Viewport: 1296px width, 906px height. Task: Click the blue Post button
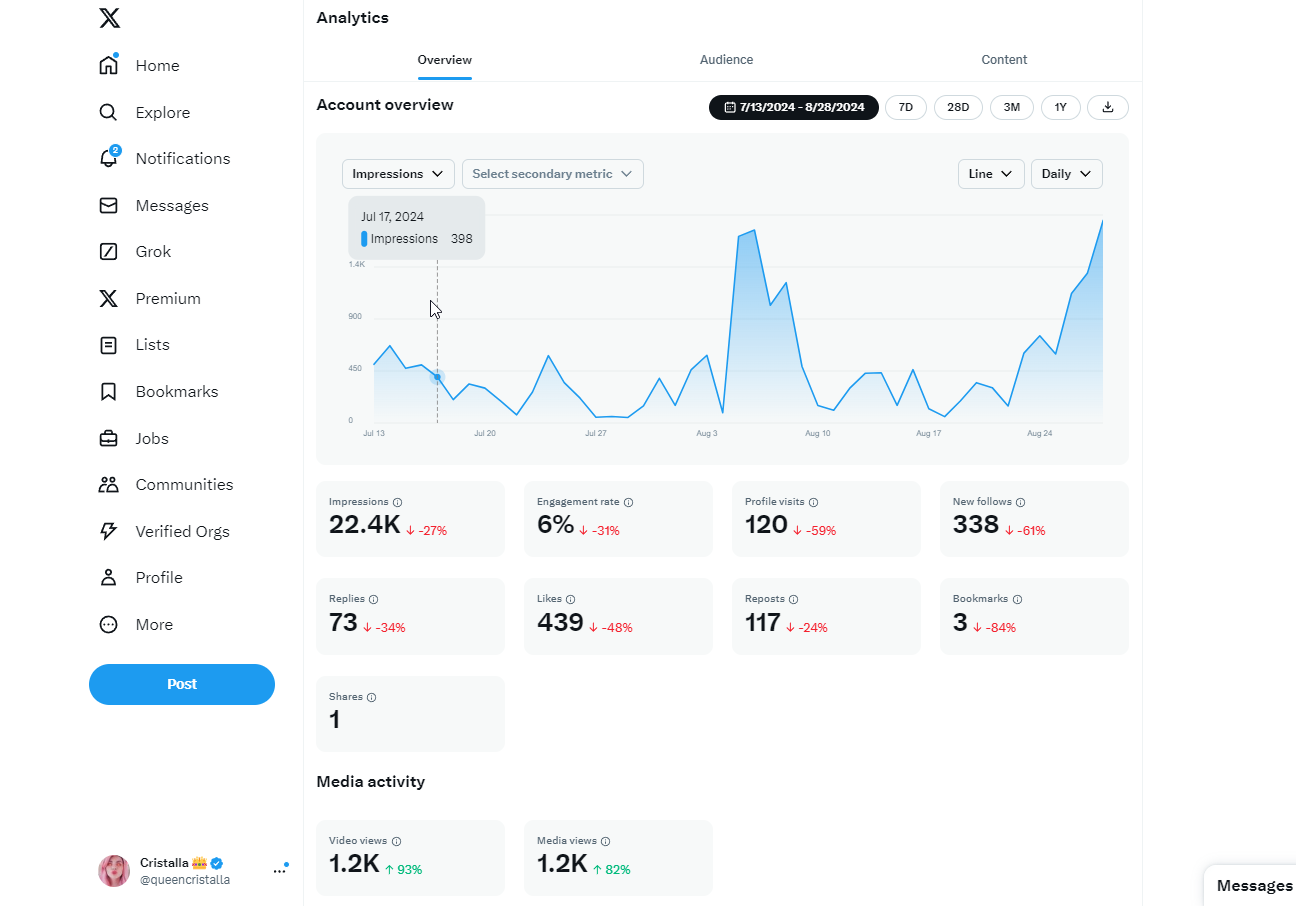point(182,684)
